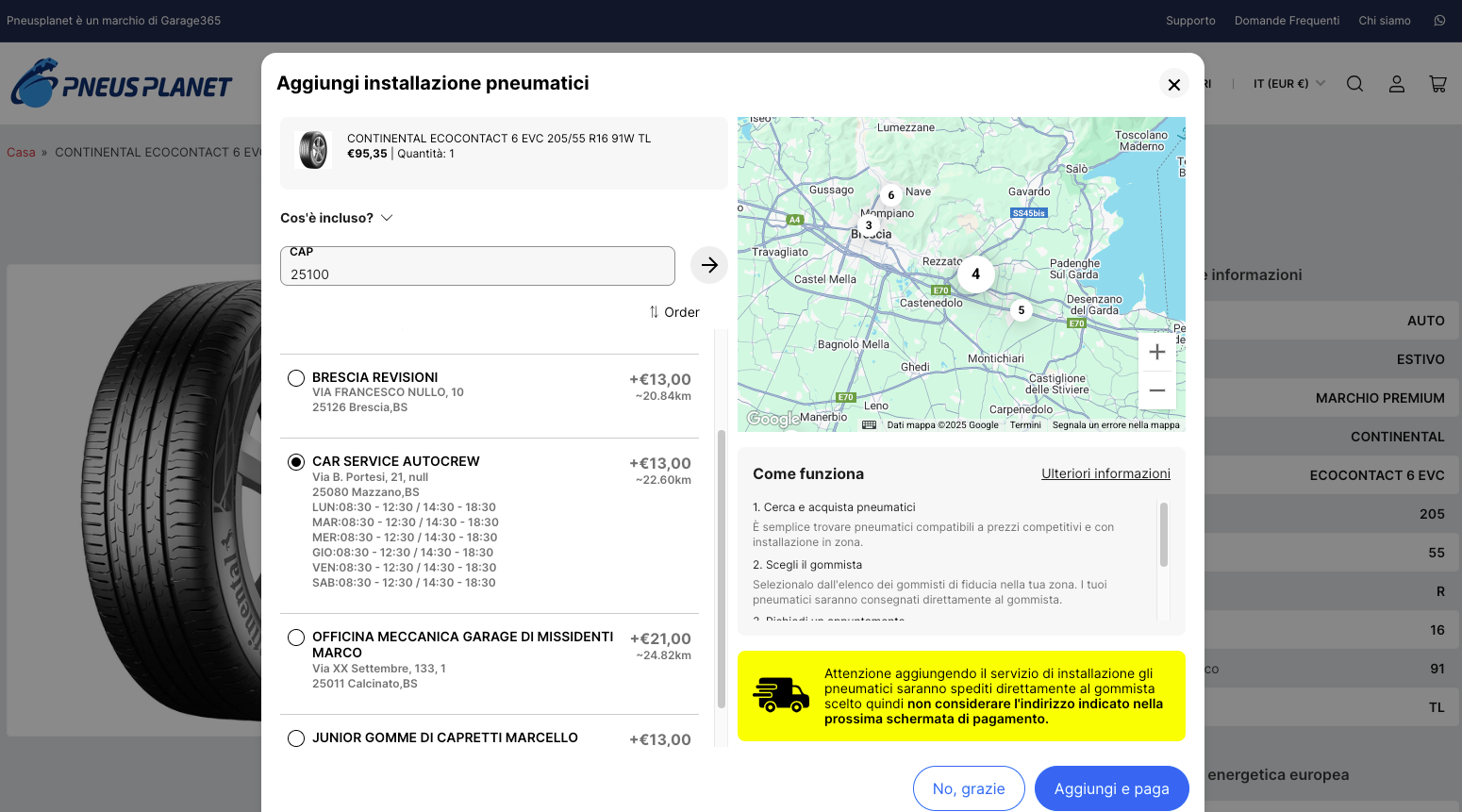The height and width of the screenshot is (812, 1462).
Task: Click the ECOCONTACT 6 EVC row behind dialog
Action: pyautogui.click(x=1331, y=475)
